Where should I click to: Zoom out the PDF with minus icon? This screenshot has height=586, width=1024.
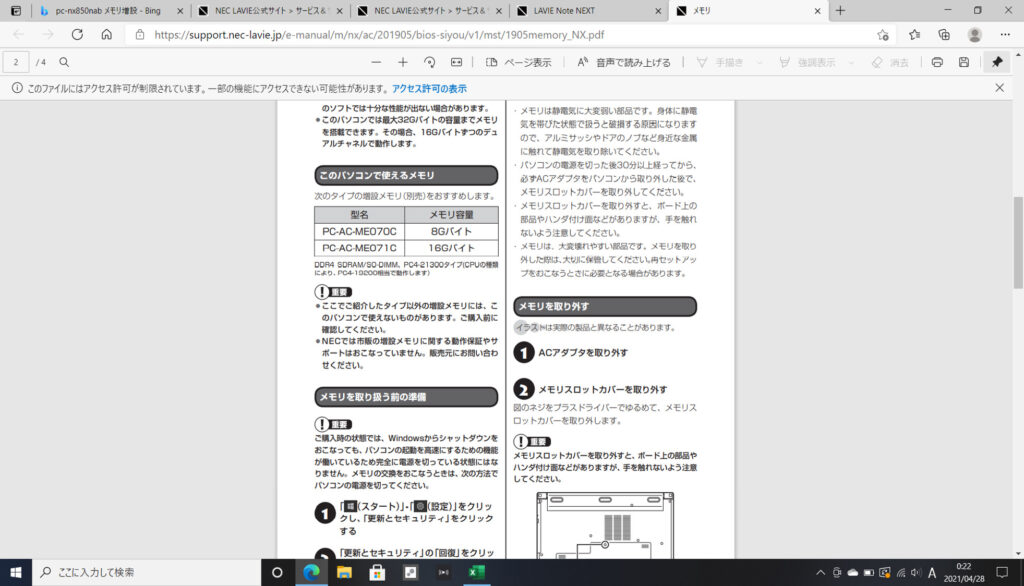(377, 62)
